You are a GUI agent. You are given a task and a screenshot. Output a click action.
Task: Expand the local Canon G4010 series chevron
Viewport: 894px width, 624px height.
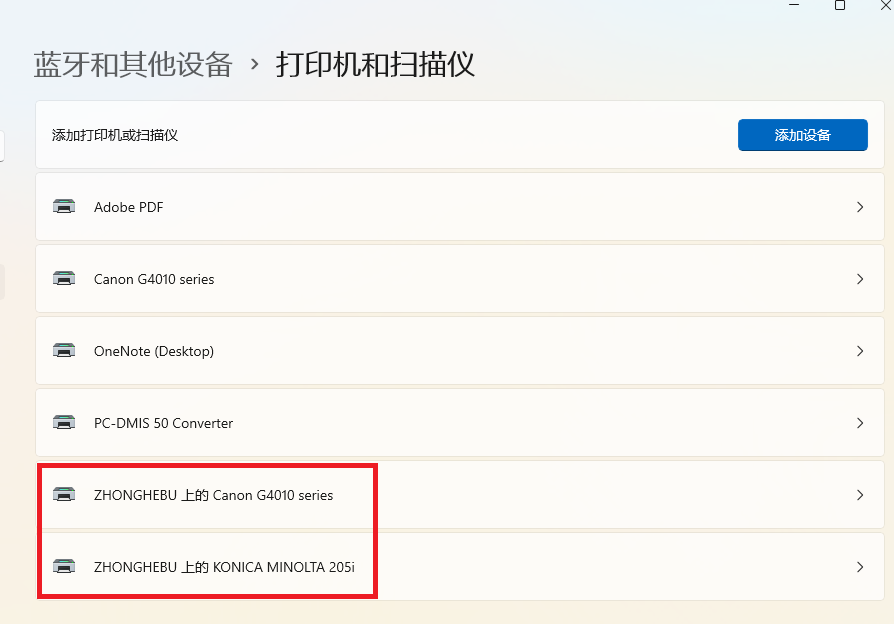860,279
